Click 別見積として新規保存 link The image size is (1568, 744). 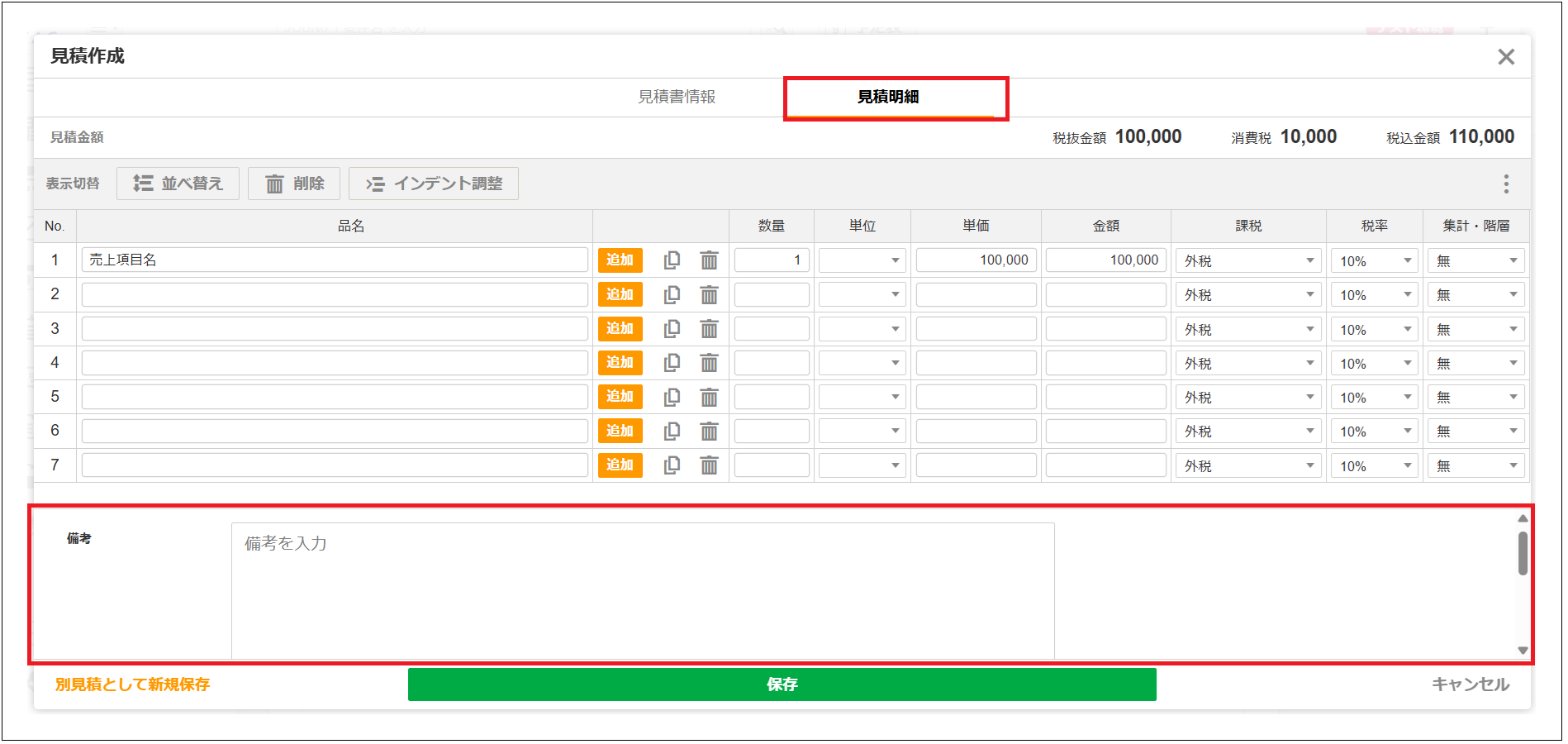132,684
